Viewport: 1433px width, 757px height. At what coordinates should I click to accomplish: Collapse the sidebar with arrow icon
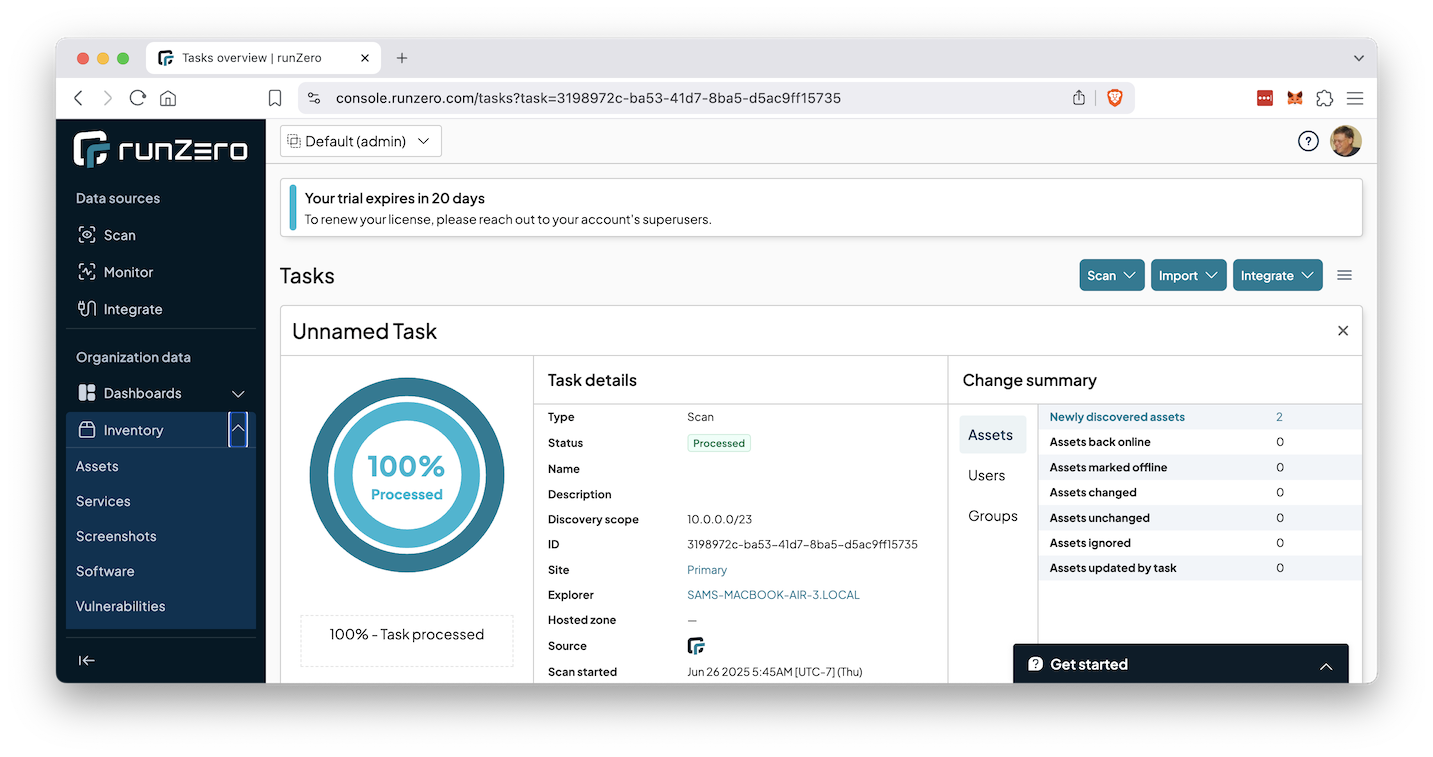(87, 660)
